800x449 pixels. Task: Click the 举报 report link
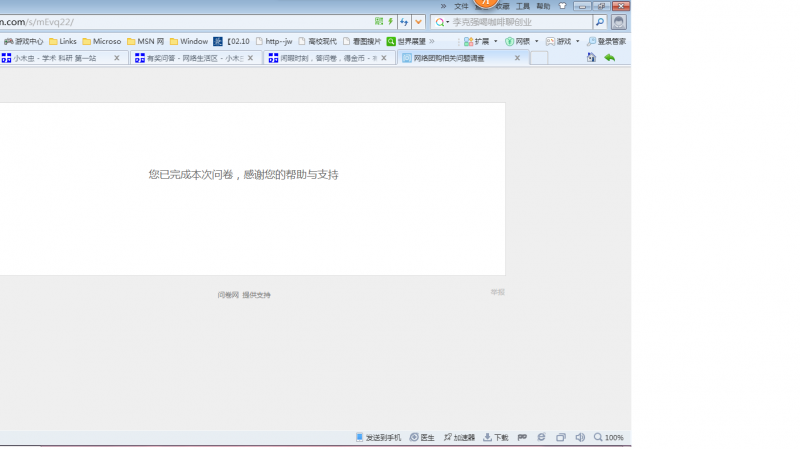click(497, 292)
